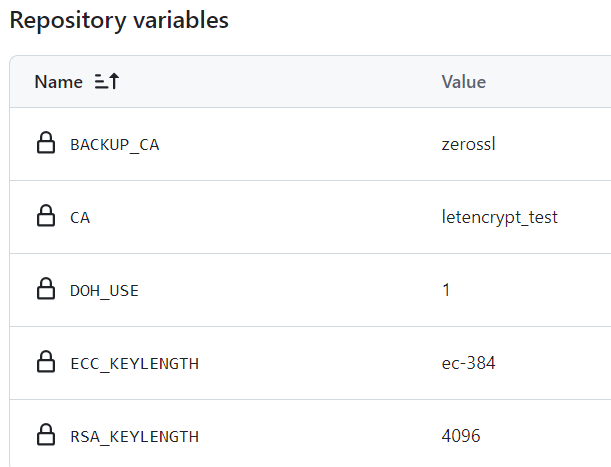Select the CA variable name

[80, 218]
